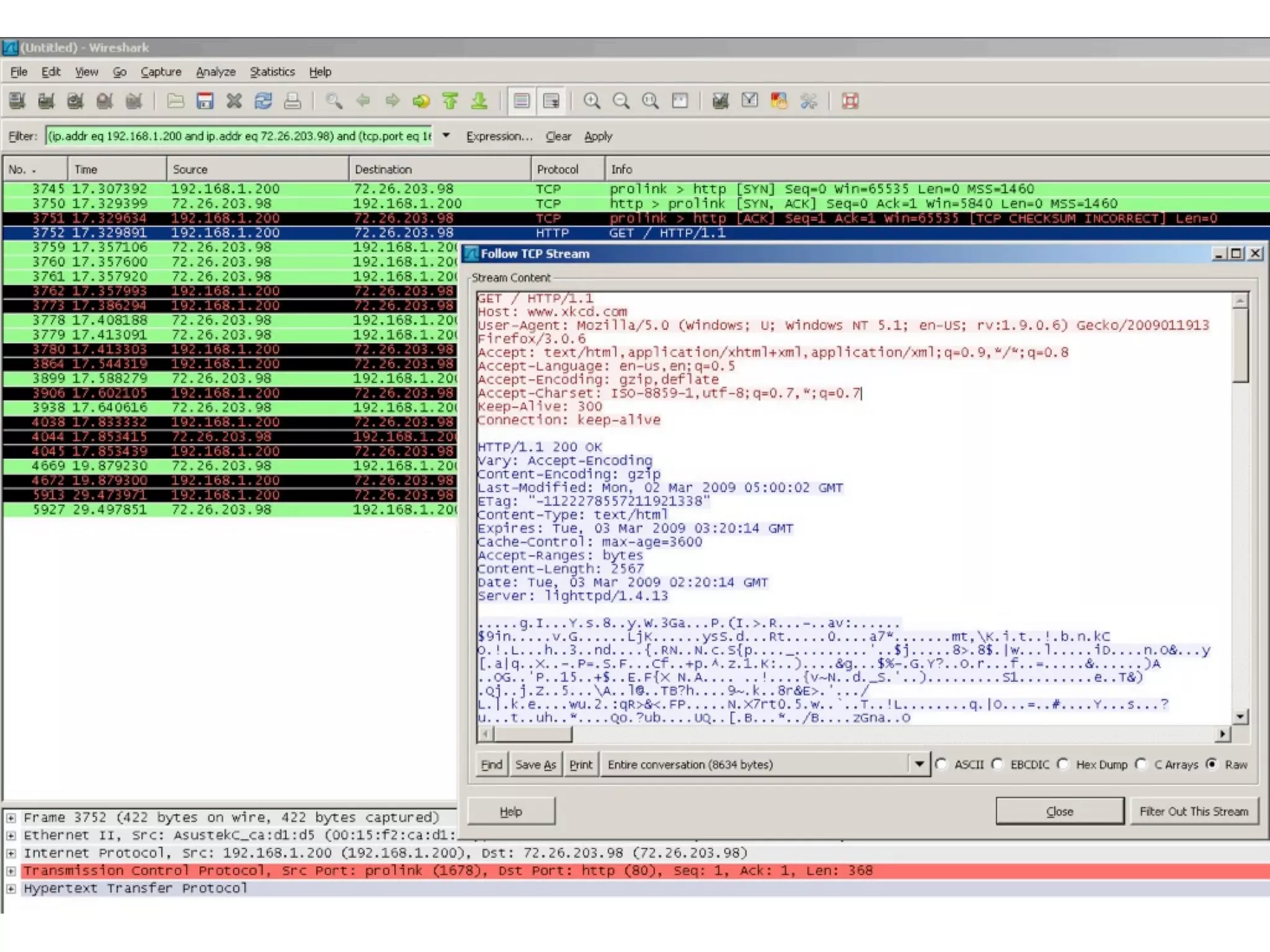Select the Hex Dump radio button
Image resolution: width=1270 pixels, height=952 pixels.
(1063, 764)
